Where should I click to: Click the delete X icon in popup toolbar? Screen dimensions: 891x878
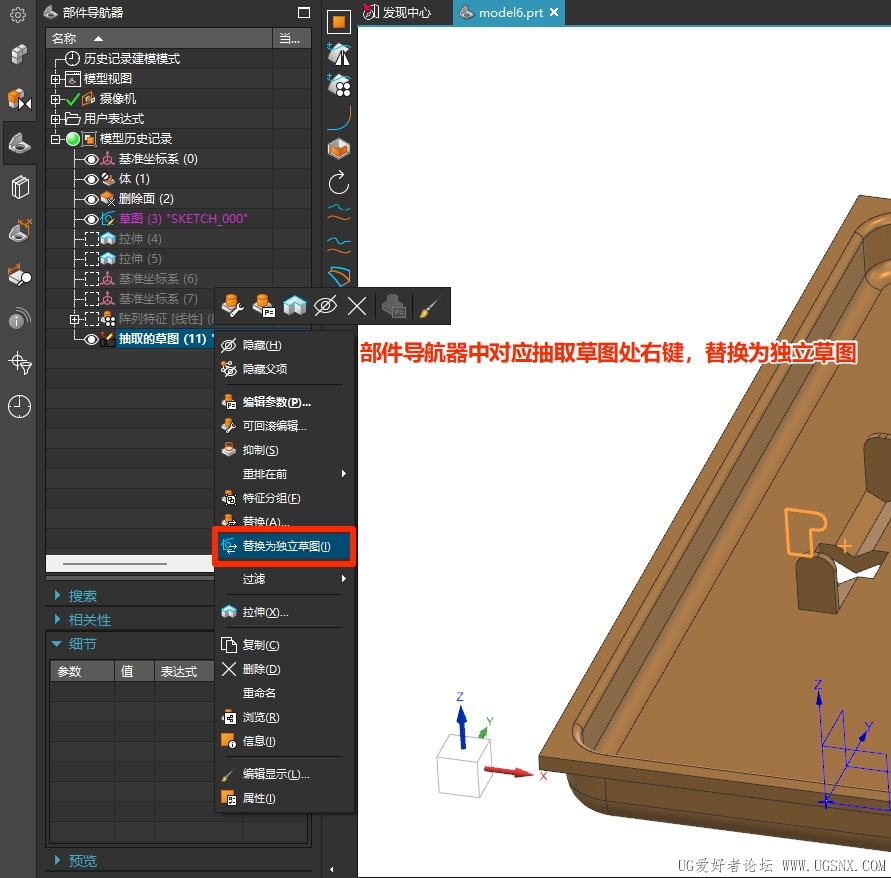coord(357,306)
